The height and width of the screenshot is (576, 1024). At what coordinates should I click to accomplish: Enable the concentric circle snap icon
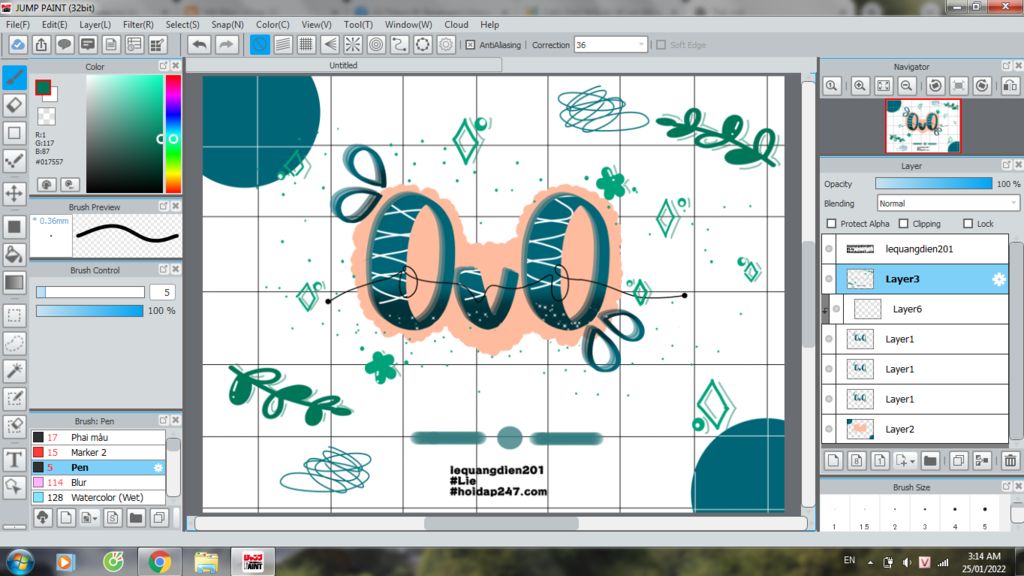click(376, 45)
